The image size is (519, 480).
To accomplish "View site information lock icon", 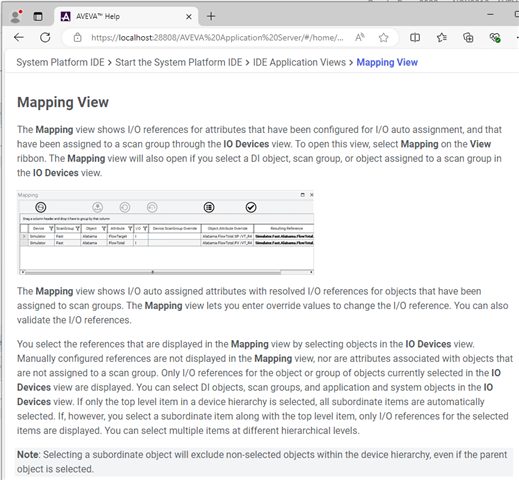I will 77,38.
